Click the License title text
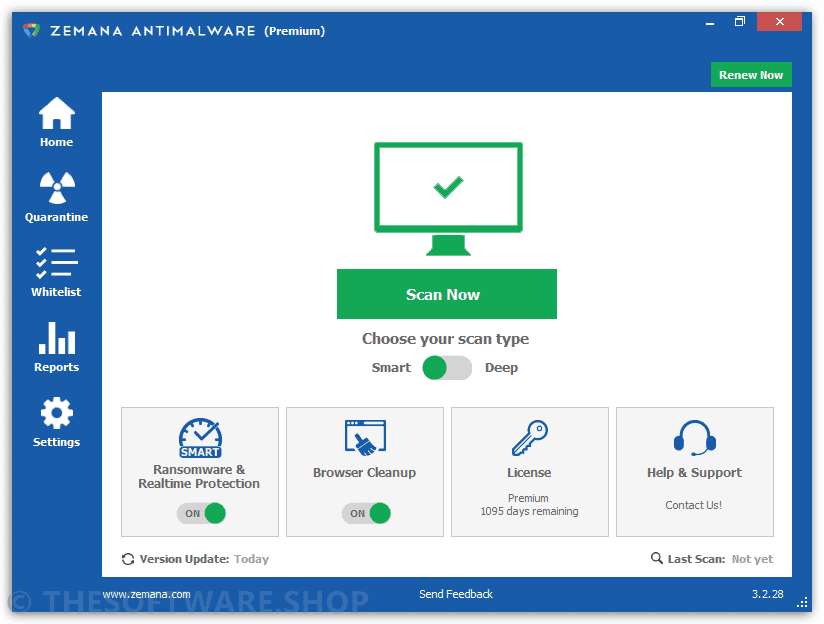 click(x=529, y=473)
